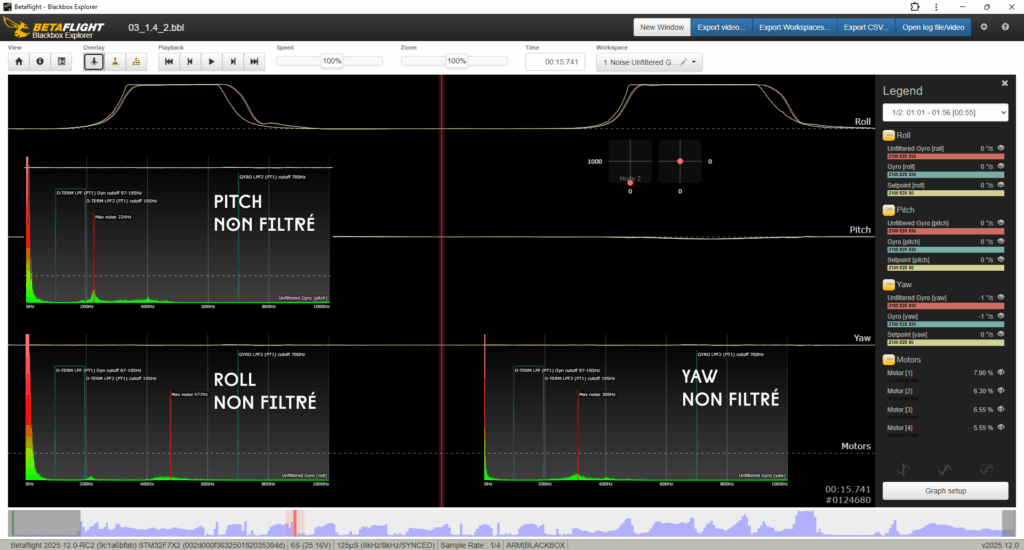
Task: Collapse the Roll legend group
Action: (x=888, y=135)
